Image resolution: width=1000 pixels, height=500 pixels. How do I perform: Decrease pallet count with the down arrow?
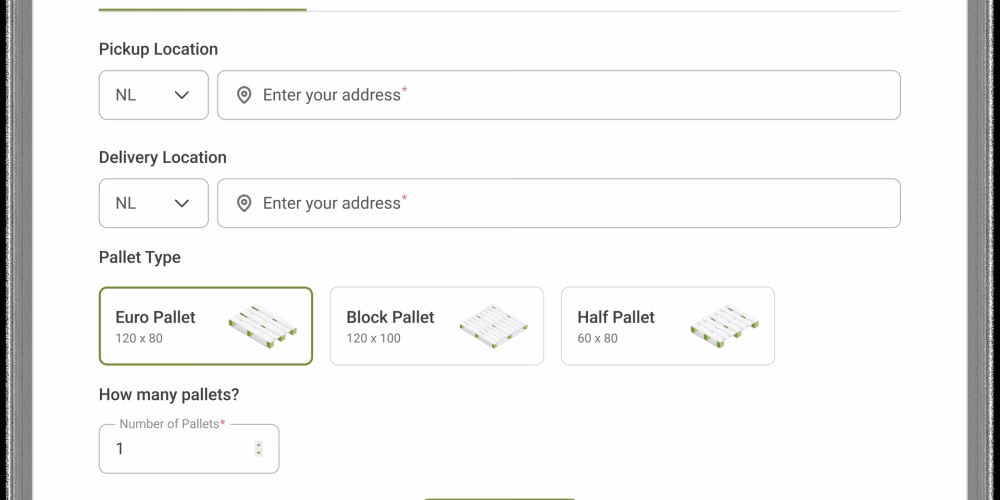coord(259,453)
